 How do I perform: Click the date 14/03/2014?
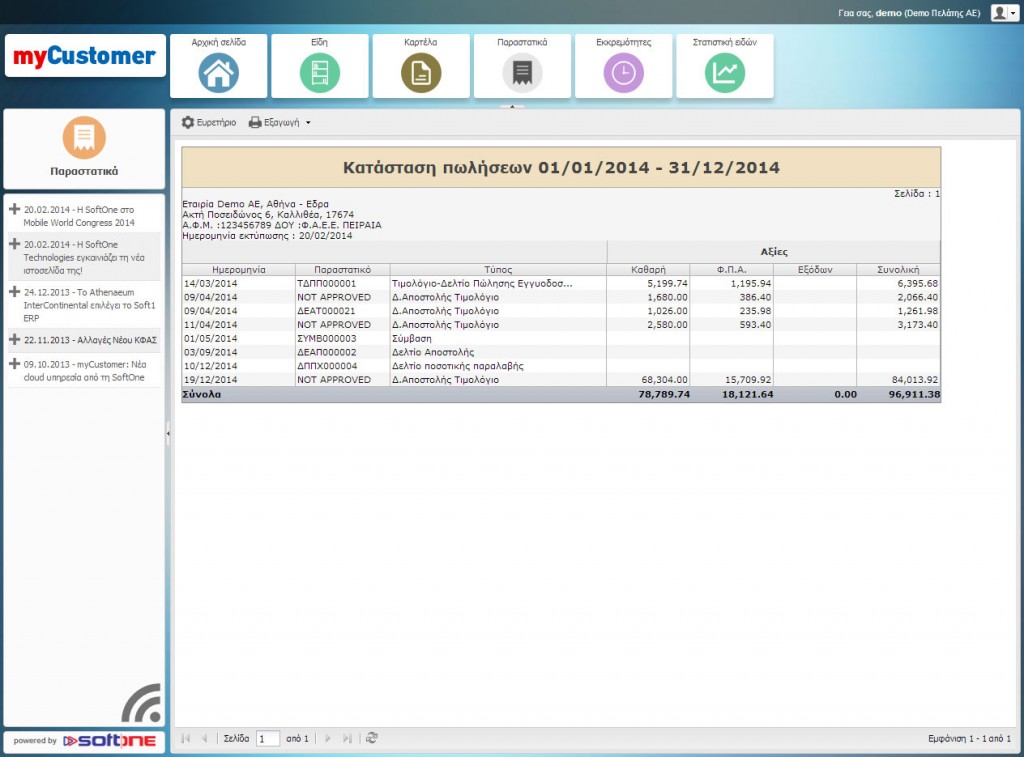point(210,283)
